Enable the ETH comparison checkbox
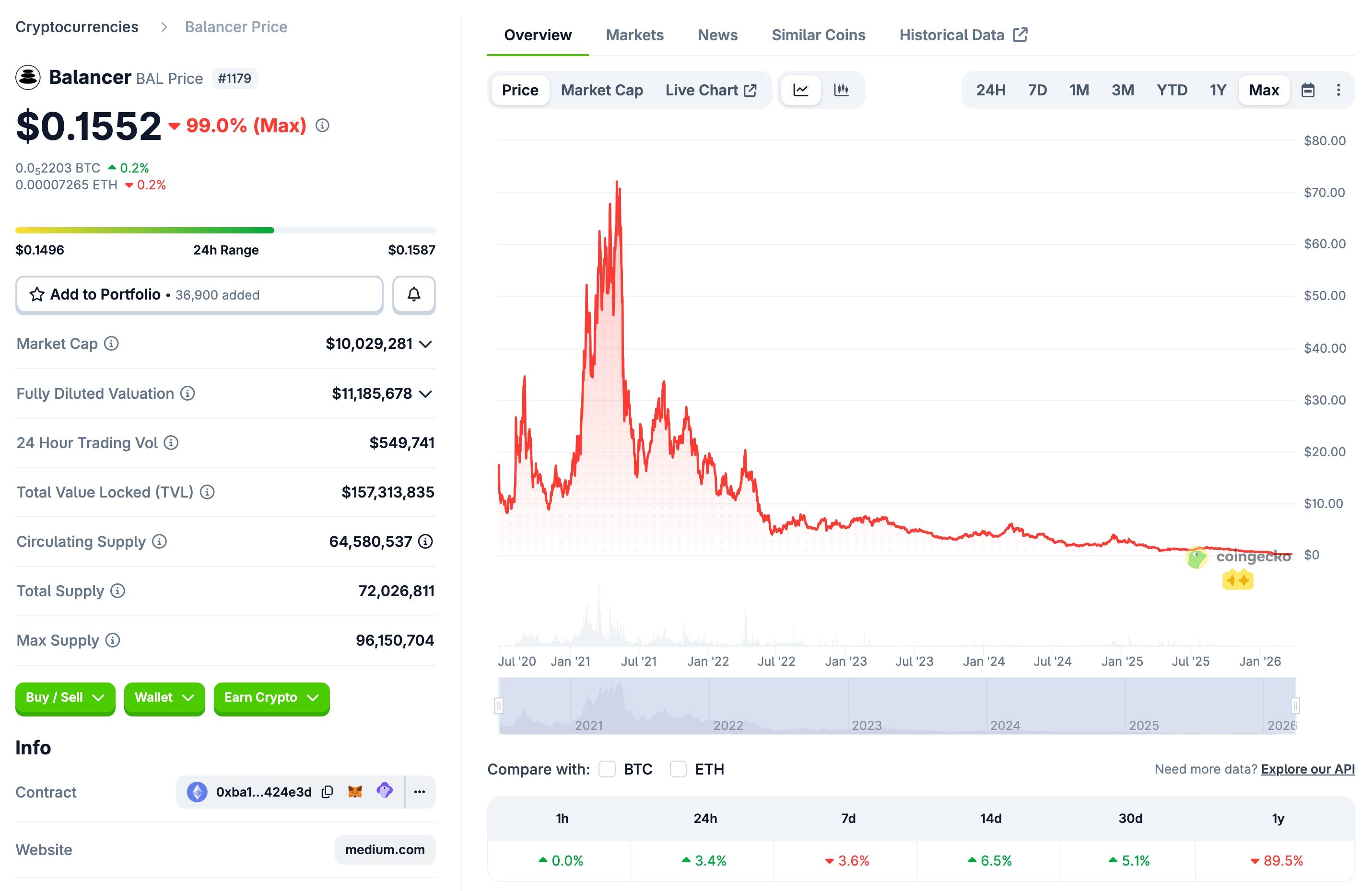Viewport: 1372px width, 891px height. tap(678, 769)
